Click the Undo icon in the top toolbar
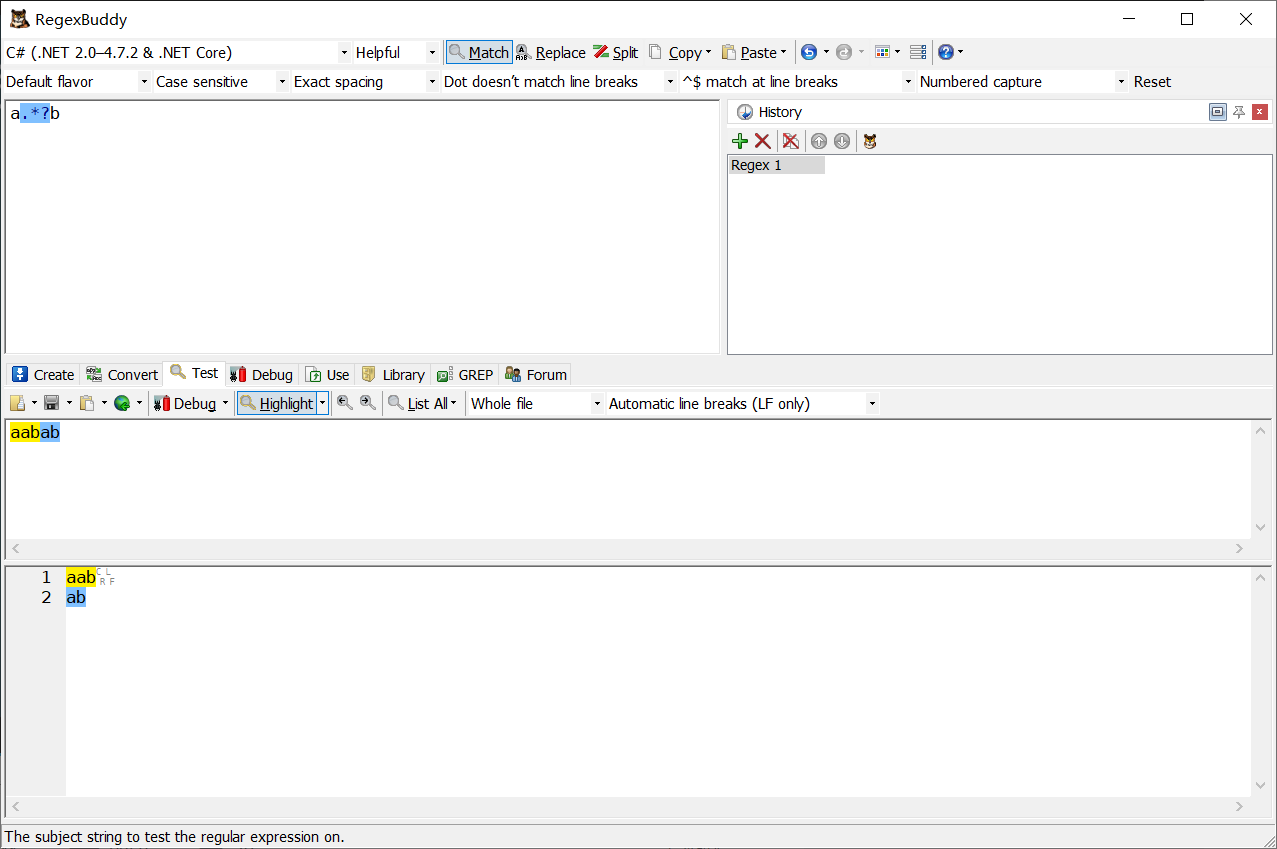The image size is (1277, 849). click(809, 52)
